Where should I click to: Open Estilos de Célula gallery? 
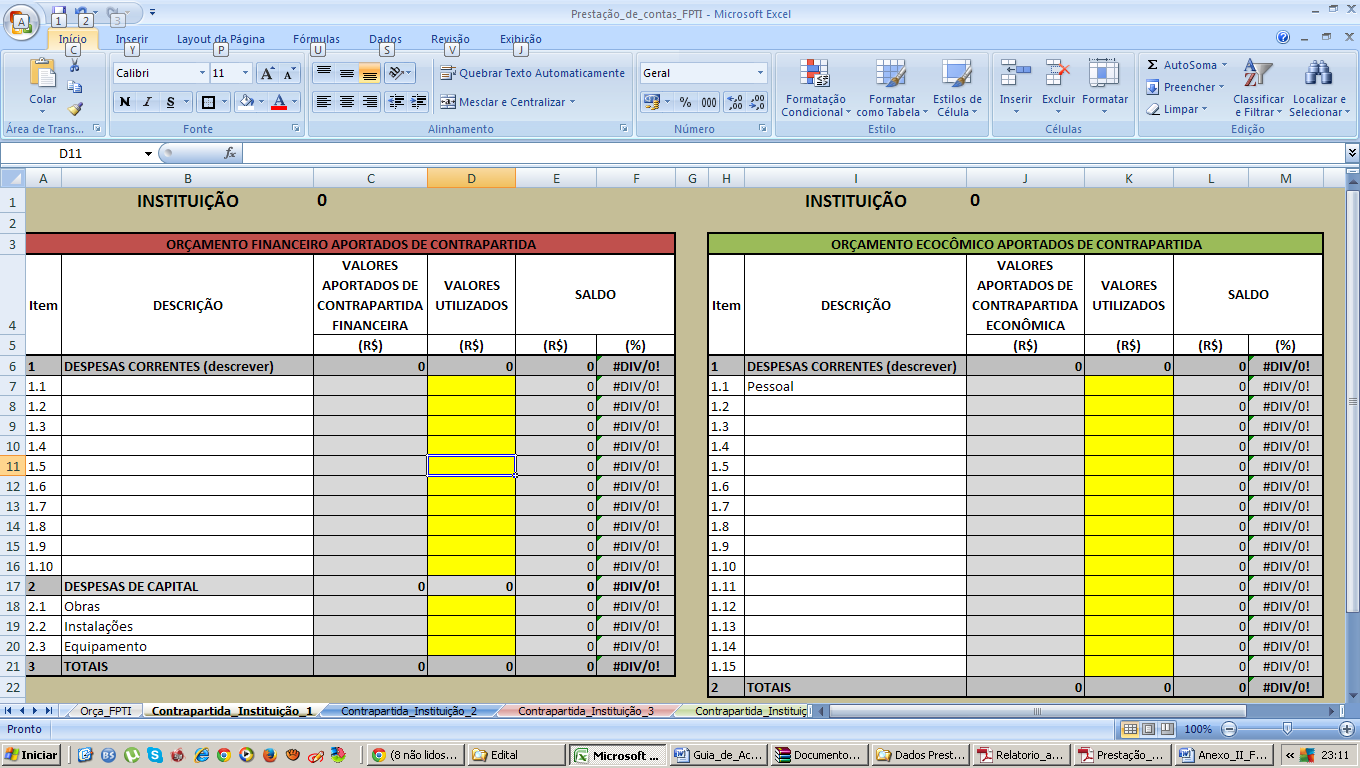(957, 88)
